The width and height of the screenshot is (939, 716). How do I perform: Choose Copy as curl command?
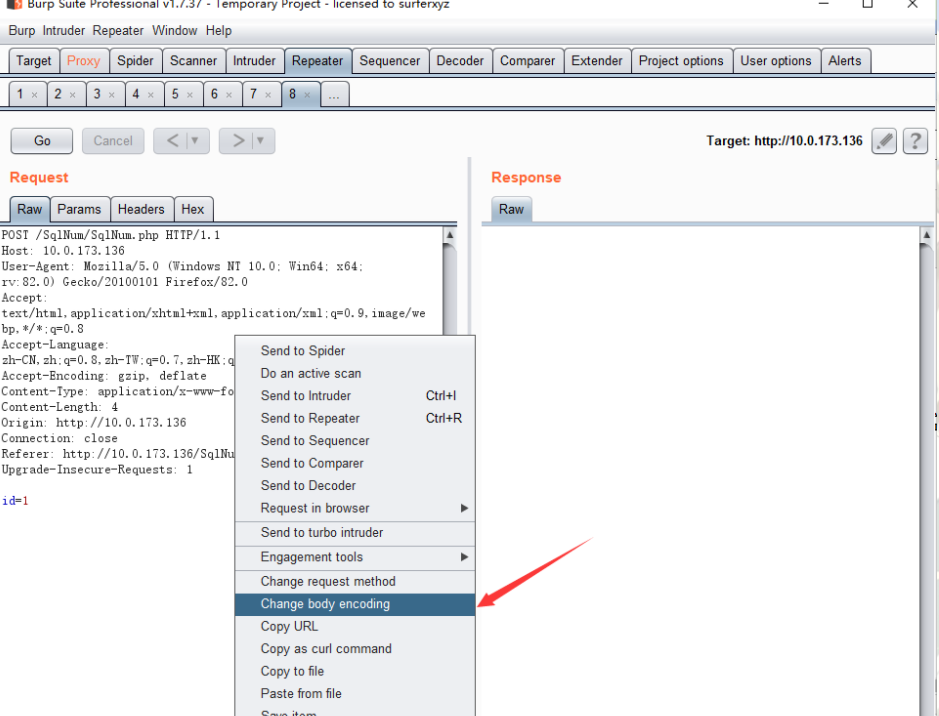click(355, 649)
